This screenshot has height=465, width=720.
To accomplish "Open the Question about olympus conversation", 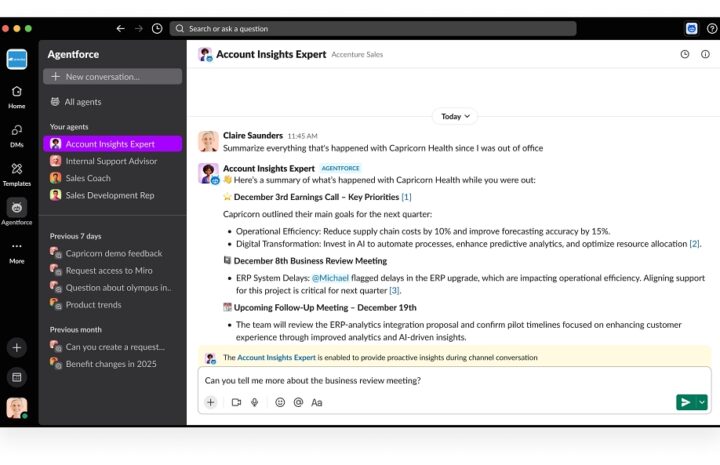I will pyautogui.click(x=112, y=287).
